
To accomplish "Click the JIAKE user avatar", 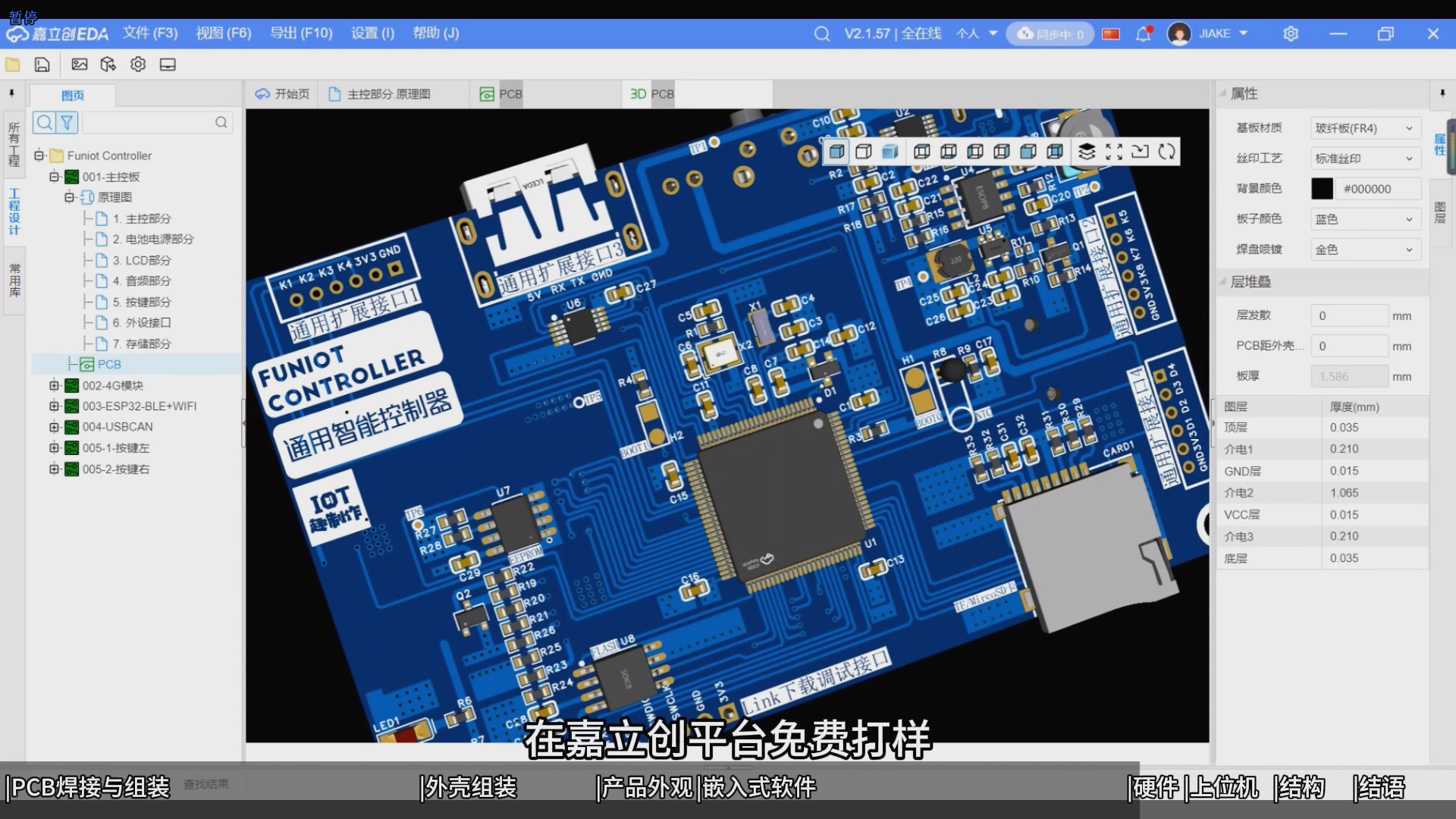I will coord(1179,33).
